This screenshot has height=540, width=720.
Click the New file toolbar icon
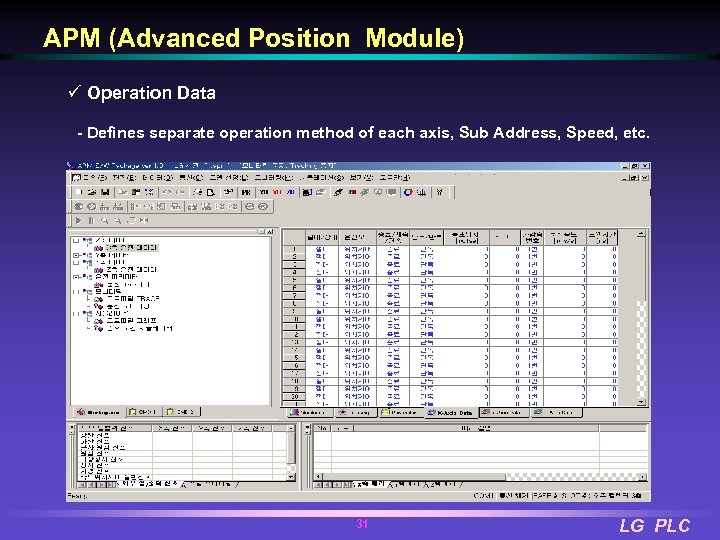(78, 192)
